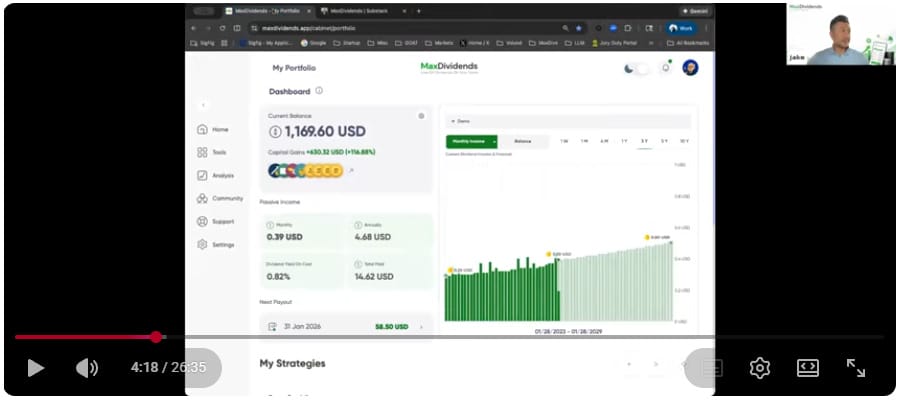Open the All Bookmarks folder
This screenshot has height=401, width=902.
pos(688,43)
